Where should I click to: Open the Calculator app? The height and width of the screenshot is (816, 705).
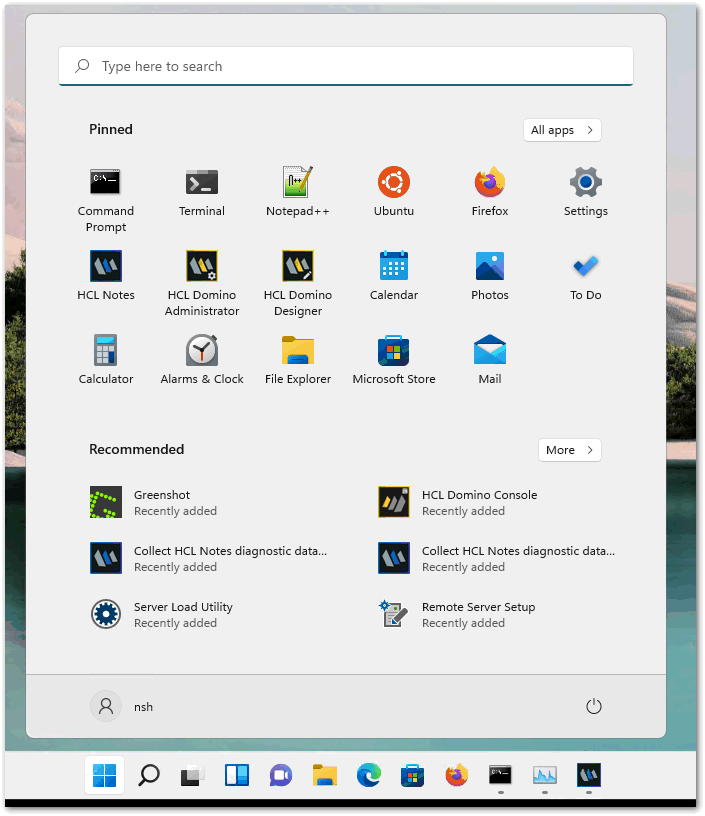[x=106, y=359]
